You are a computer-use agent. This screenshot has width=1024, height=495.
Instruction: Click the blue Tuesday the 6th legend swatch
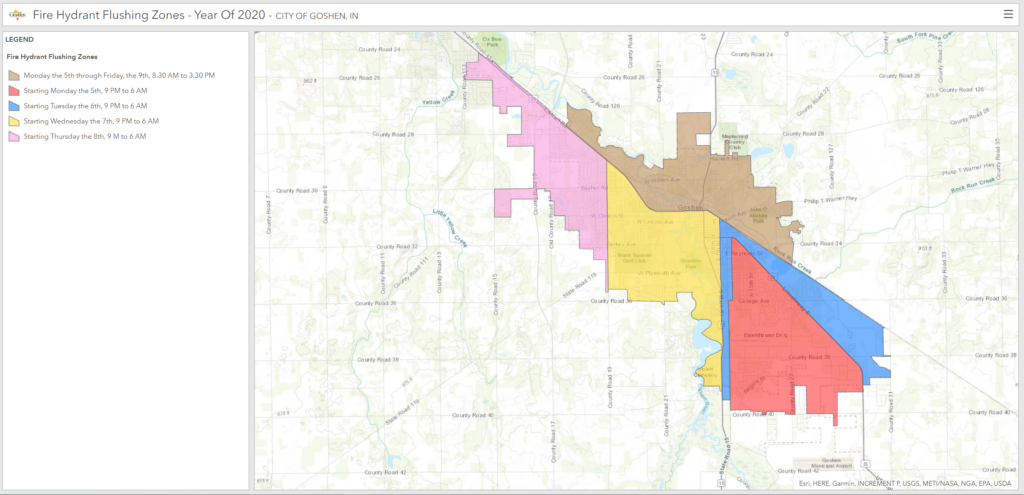coord(15,105)
